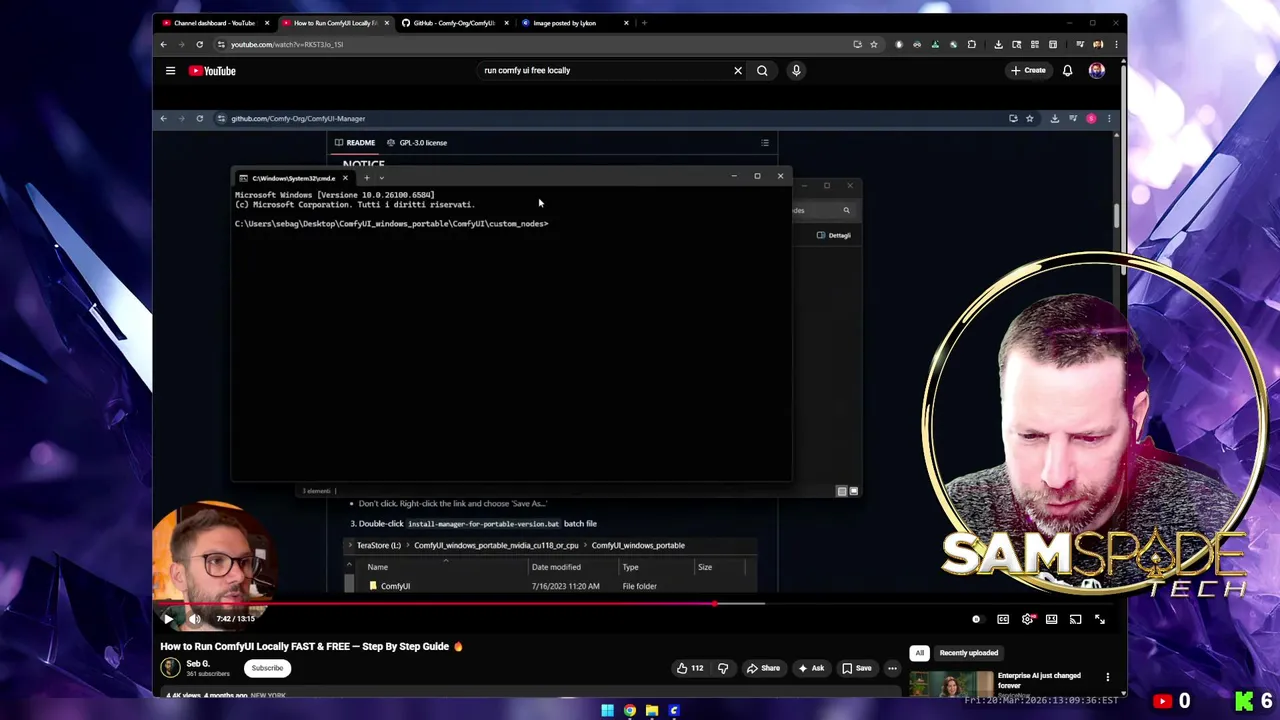
Task: Click the Create button
Action: click(1027, 71)
